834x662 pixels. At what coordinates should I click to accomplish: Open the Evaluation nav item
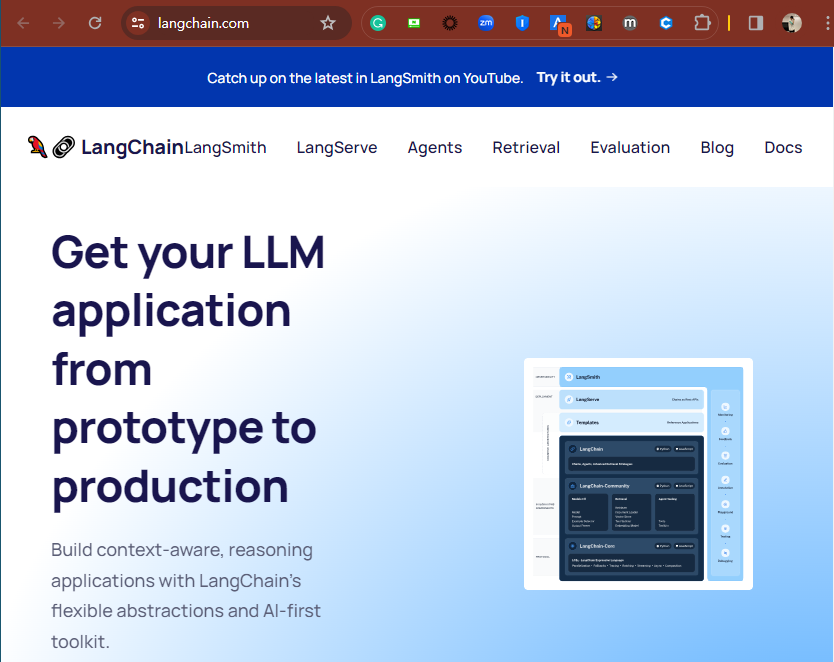click(630, 147)
